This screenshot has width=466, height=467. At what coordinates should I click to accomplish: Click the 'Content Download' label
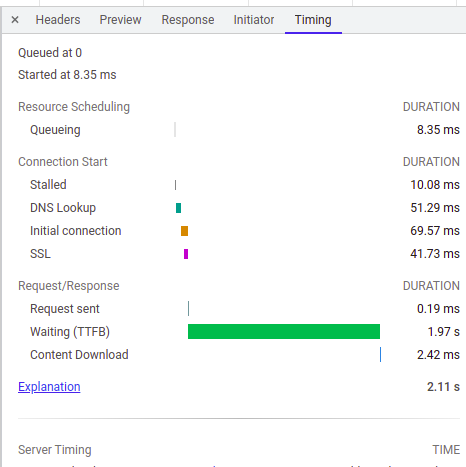(x=79, y=355)
